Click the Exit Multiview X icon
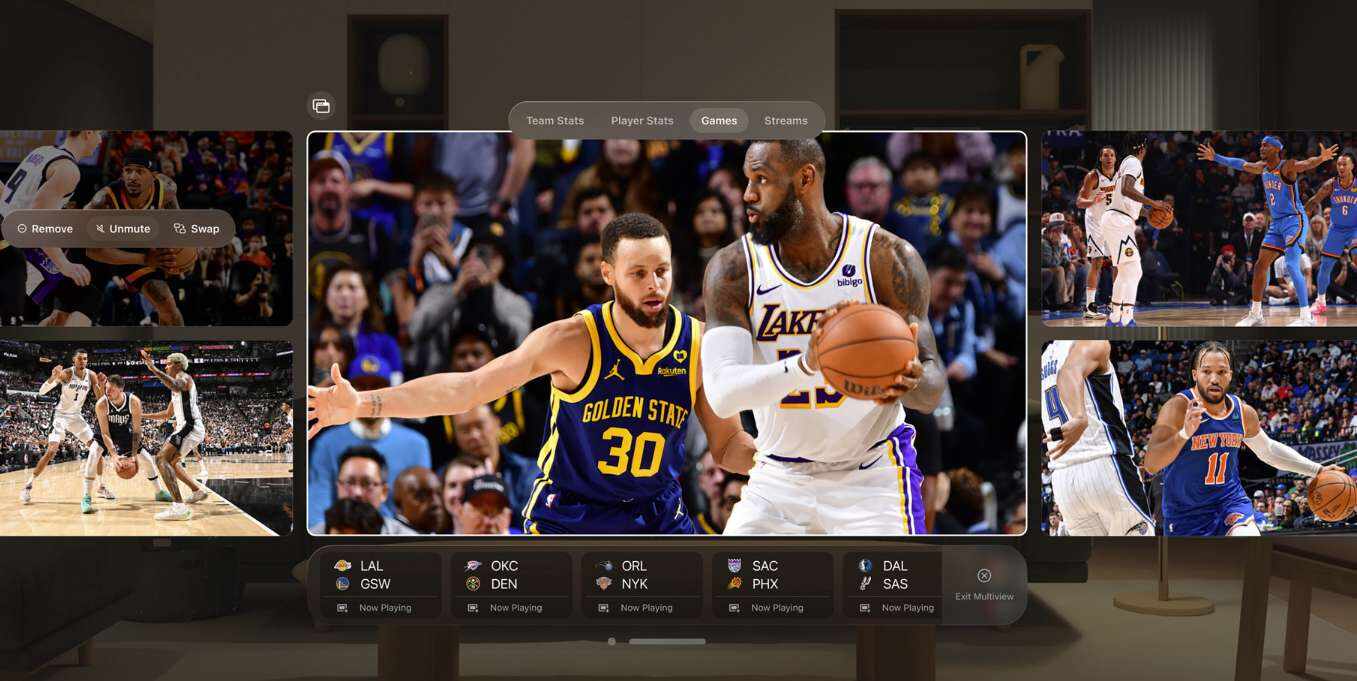1357x681 pixels. pyautogui.click(x=984, y=576)
